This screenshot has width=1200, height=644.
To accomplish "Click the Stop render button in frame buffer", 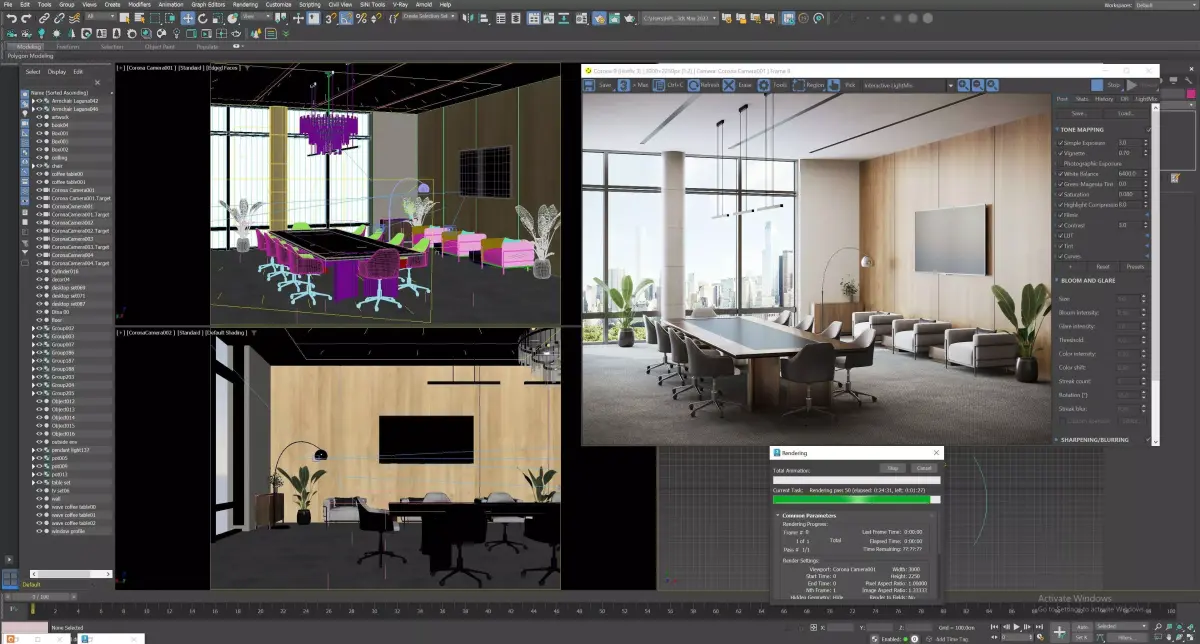I will (x=1106, y=85).
